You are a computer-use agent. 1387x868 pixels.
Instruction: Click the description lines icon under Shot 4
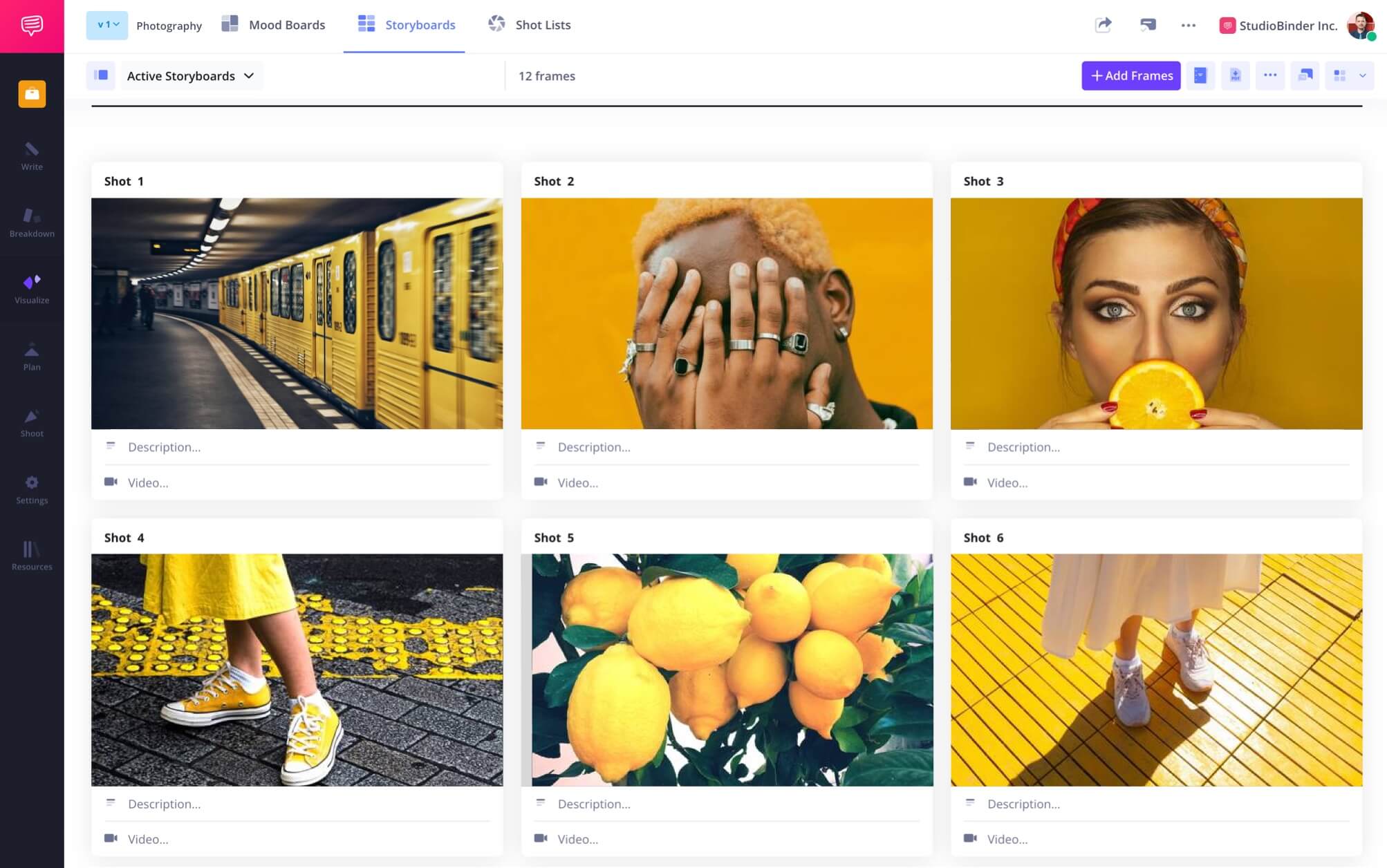click(x=111, y=802)
